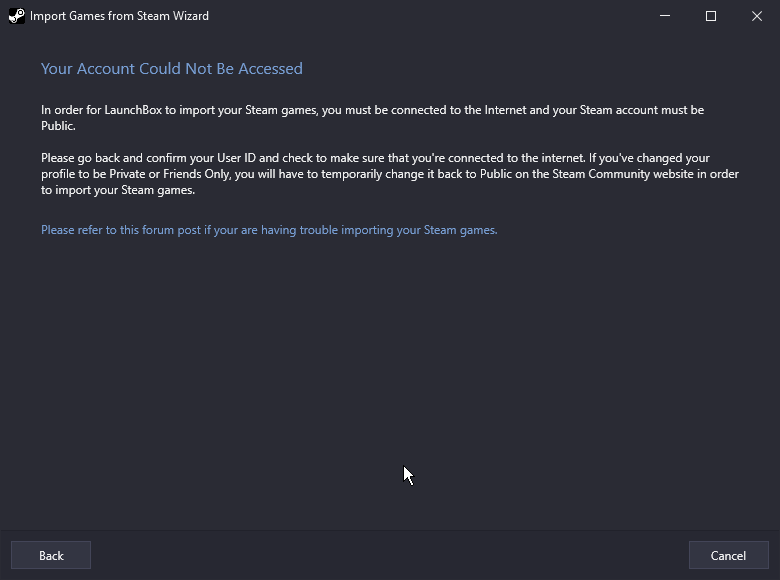Click the 'User ID' text in instructions
The width and height of the screenshot is (780, 580).
click(236, 158)
